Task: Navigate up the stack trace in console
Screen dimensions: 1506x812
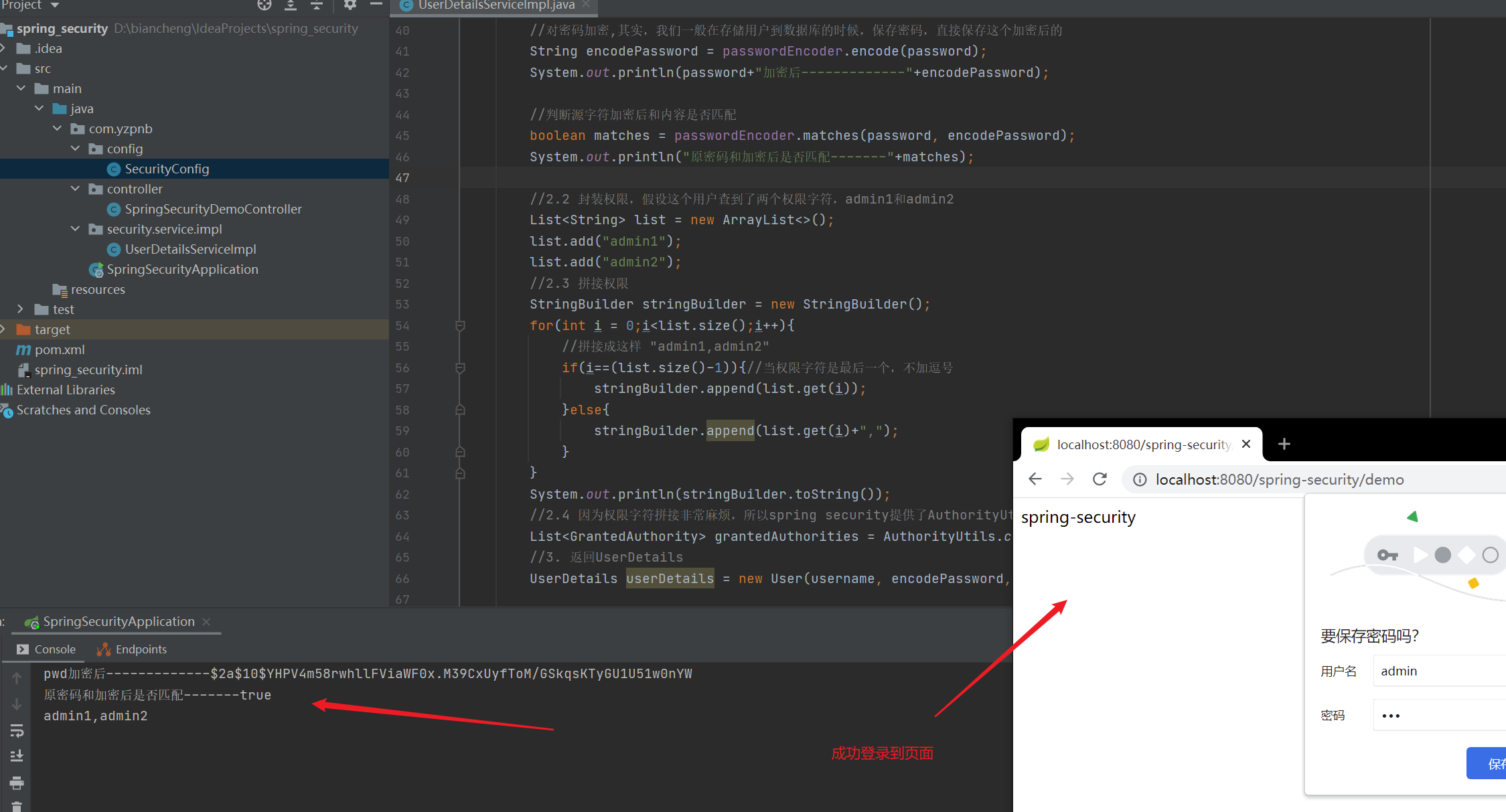Action: (x=17, y=677)
